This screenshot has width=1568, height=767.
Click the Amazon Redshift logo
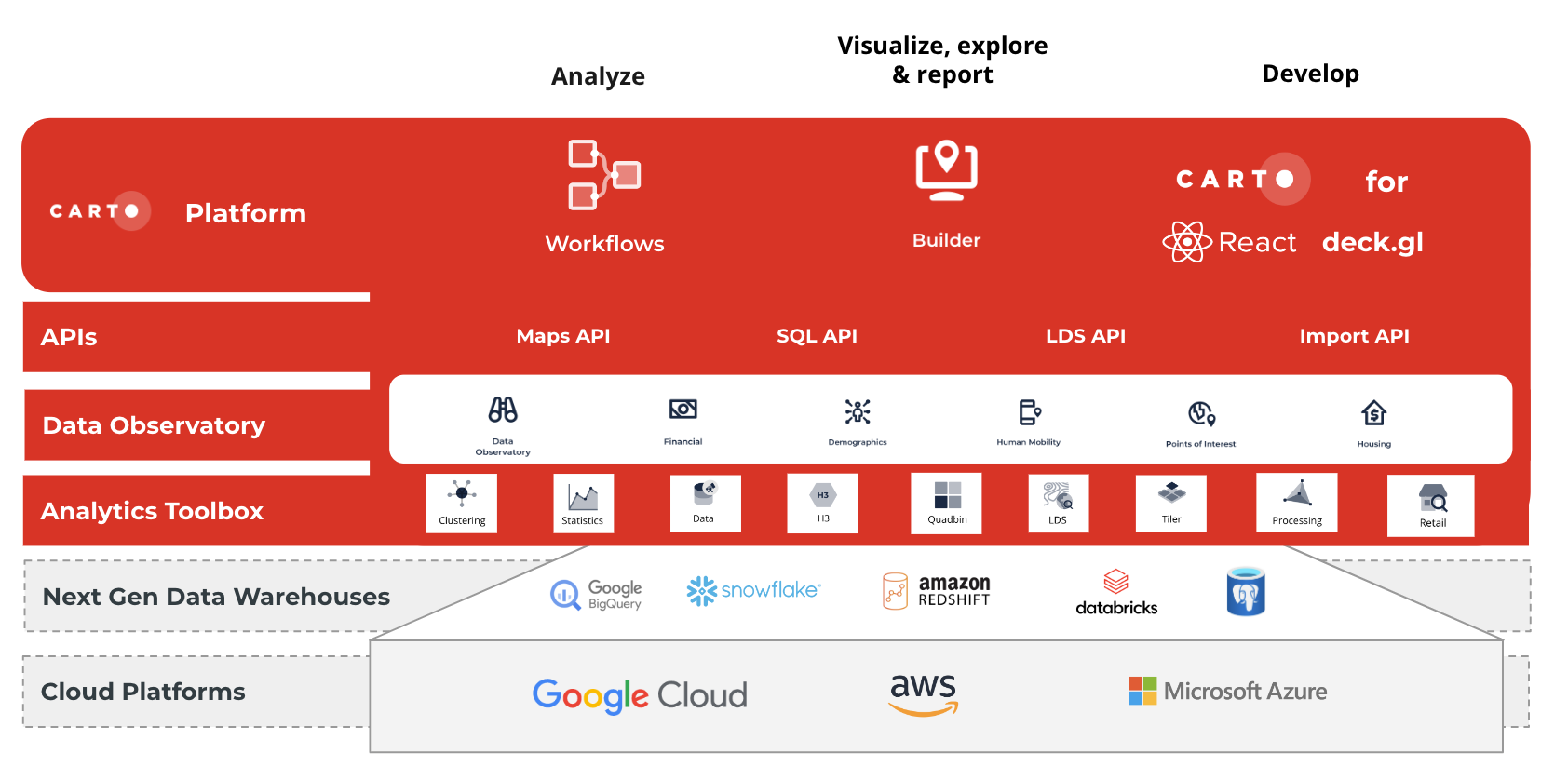[936, 591]
